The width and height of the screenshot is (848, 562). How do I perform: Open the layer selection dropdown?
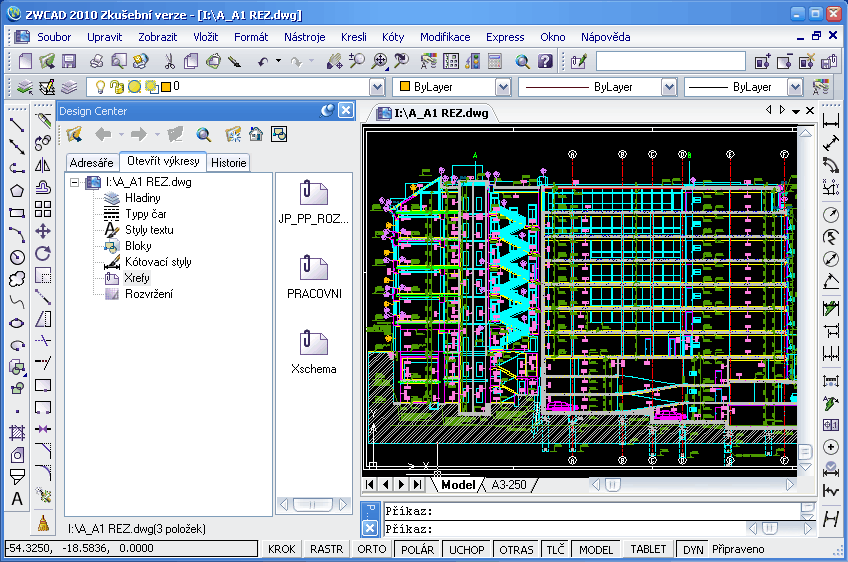(x=376, y=87)
